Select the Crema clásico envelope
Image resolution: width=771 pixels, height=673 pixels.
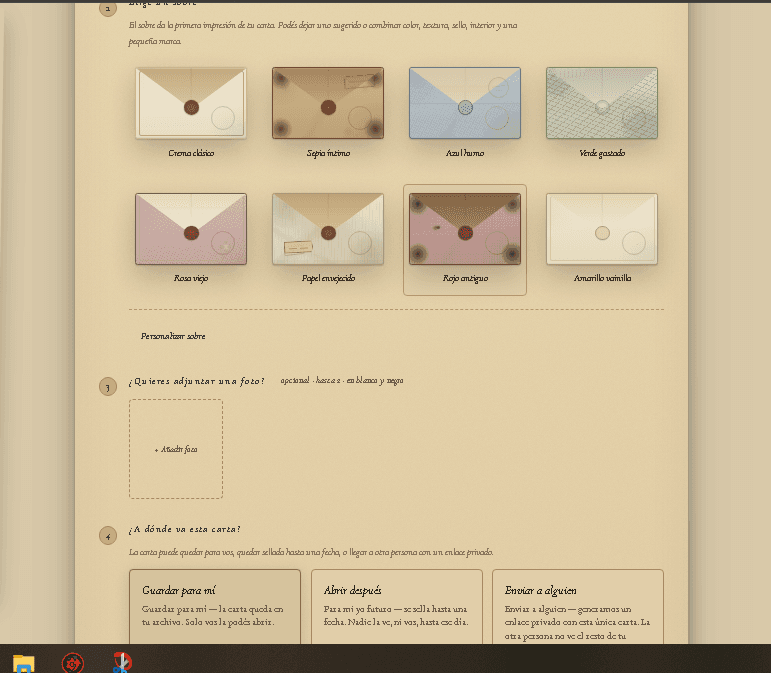[x=191, y=103]
